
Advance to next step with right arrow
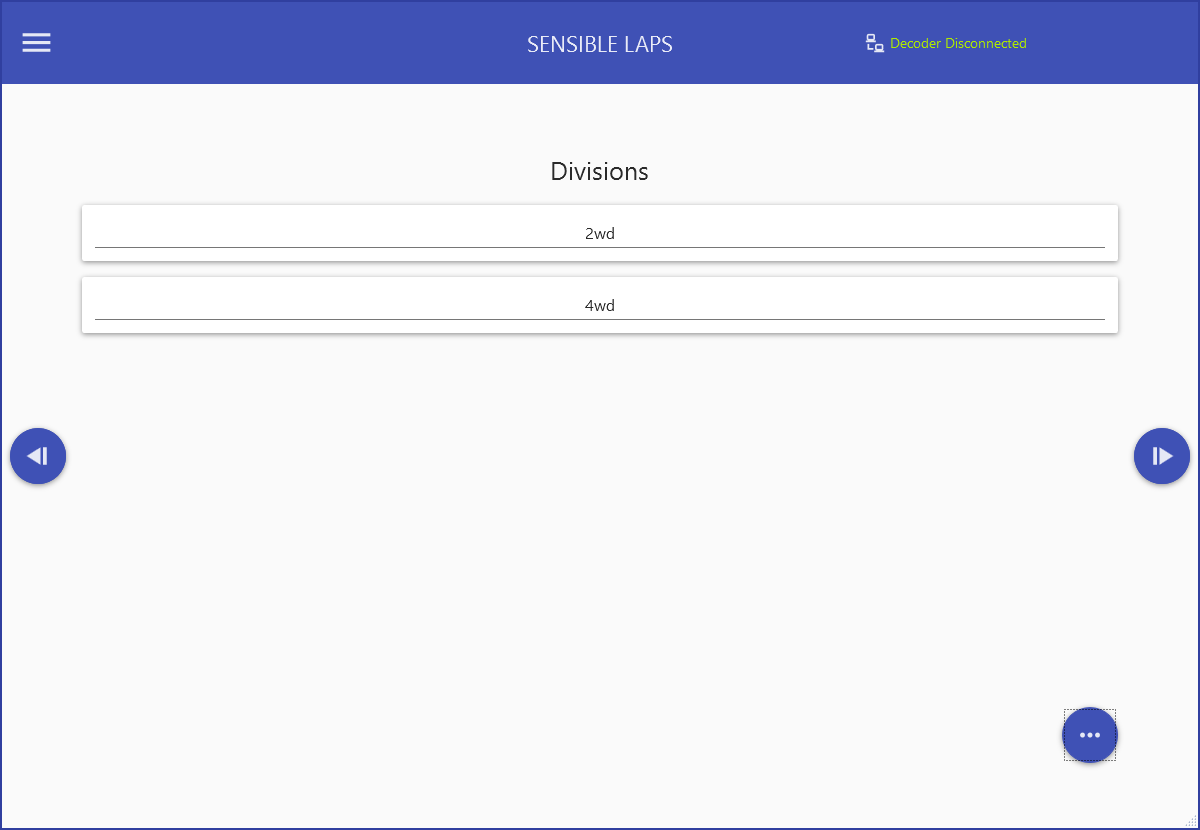pyautogui.click(x=1161, y=456)
